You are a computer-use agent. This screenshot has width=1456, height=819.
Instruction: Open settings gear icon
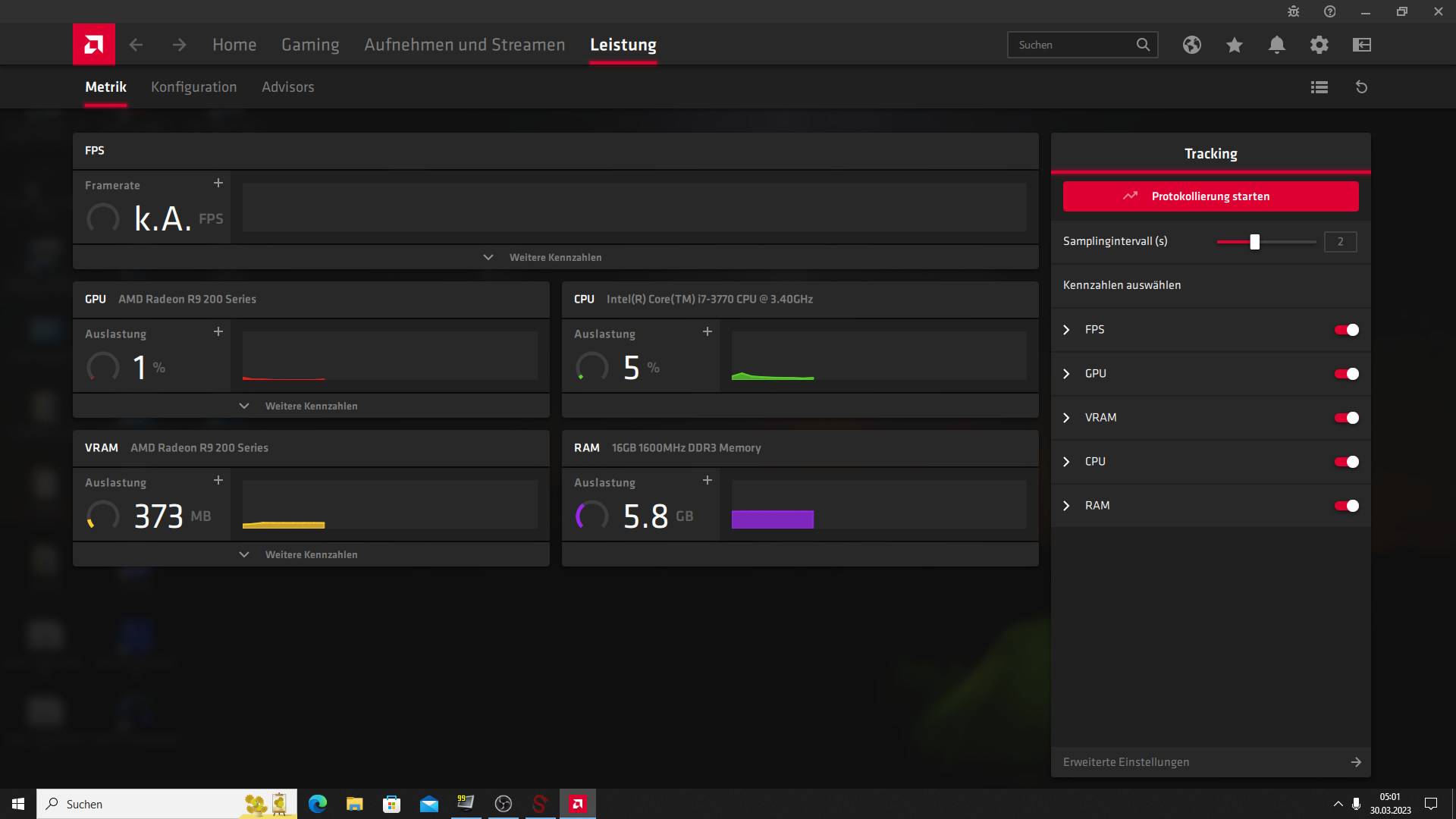1319,45
